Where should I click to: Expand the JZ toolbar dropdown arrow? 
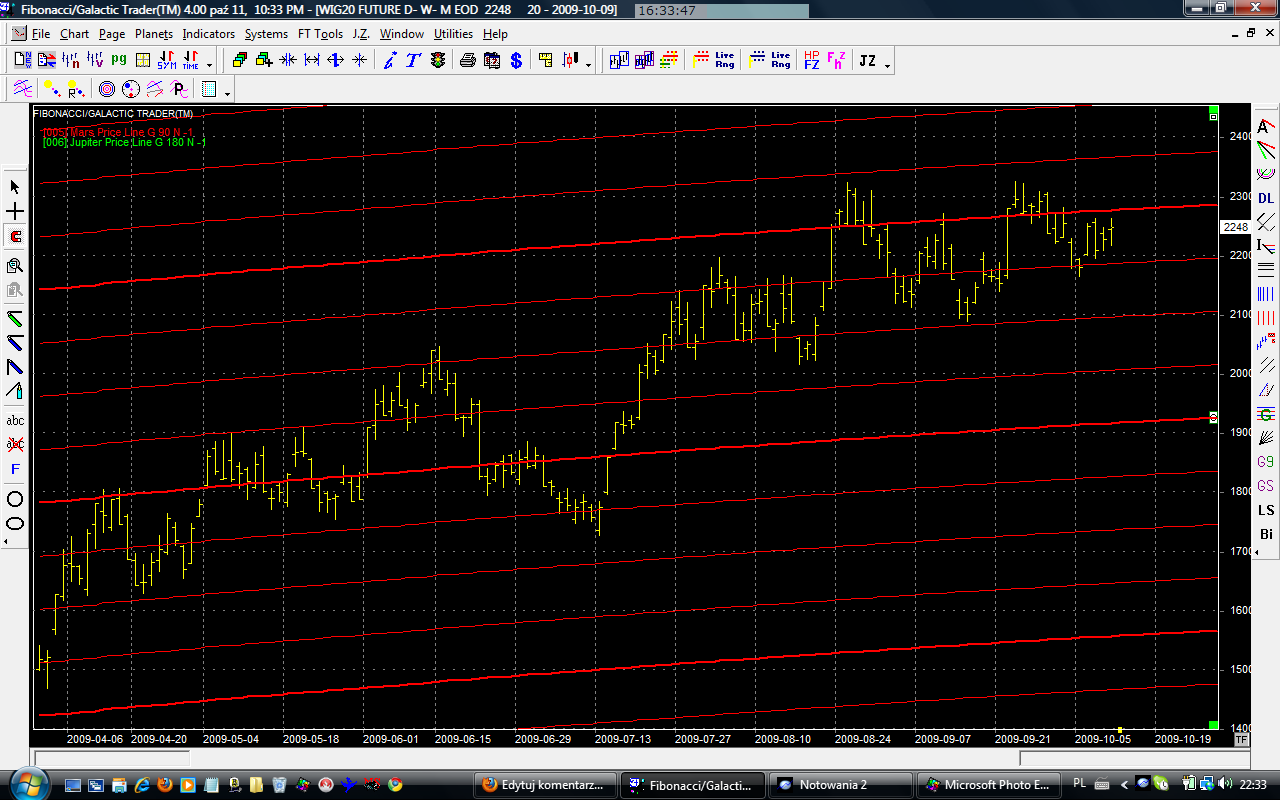[887, 66]
